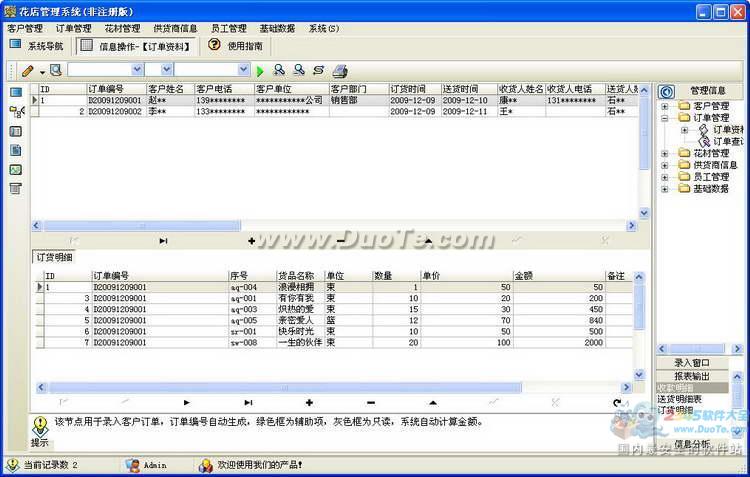
Task: Select the 订货明细 tab
Action: pyautogui.click(x=54, y=257)
